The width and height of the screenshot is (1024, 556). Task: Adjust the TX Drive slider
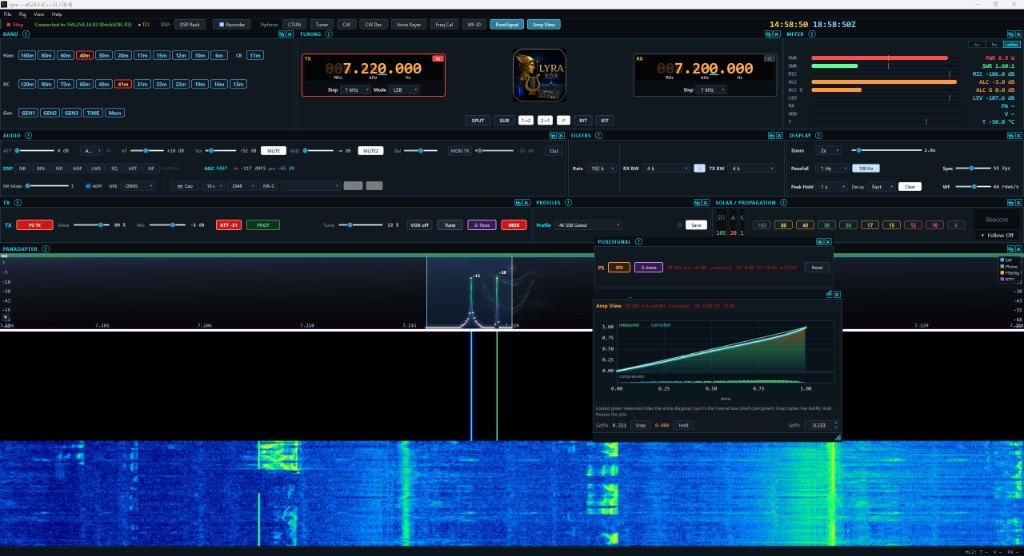pyautogui.click(x=91, y=225)
